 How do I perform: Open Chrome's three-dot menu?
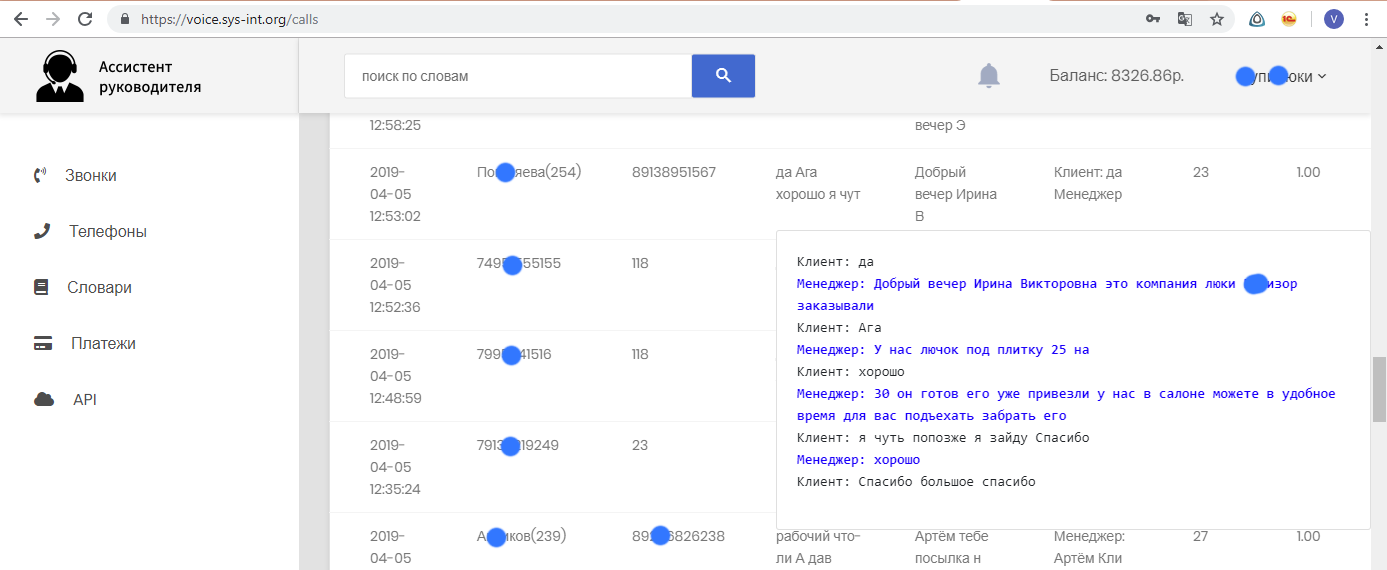[x=1366, y=19]
